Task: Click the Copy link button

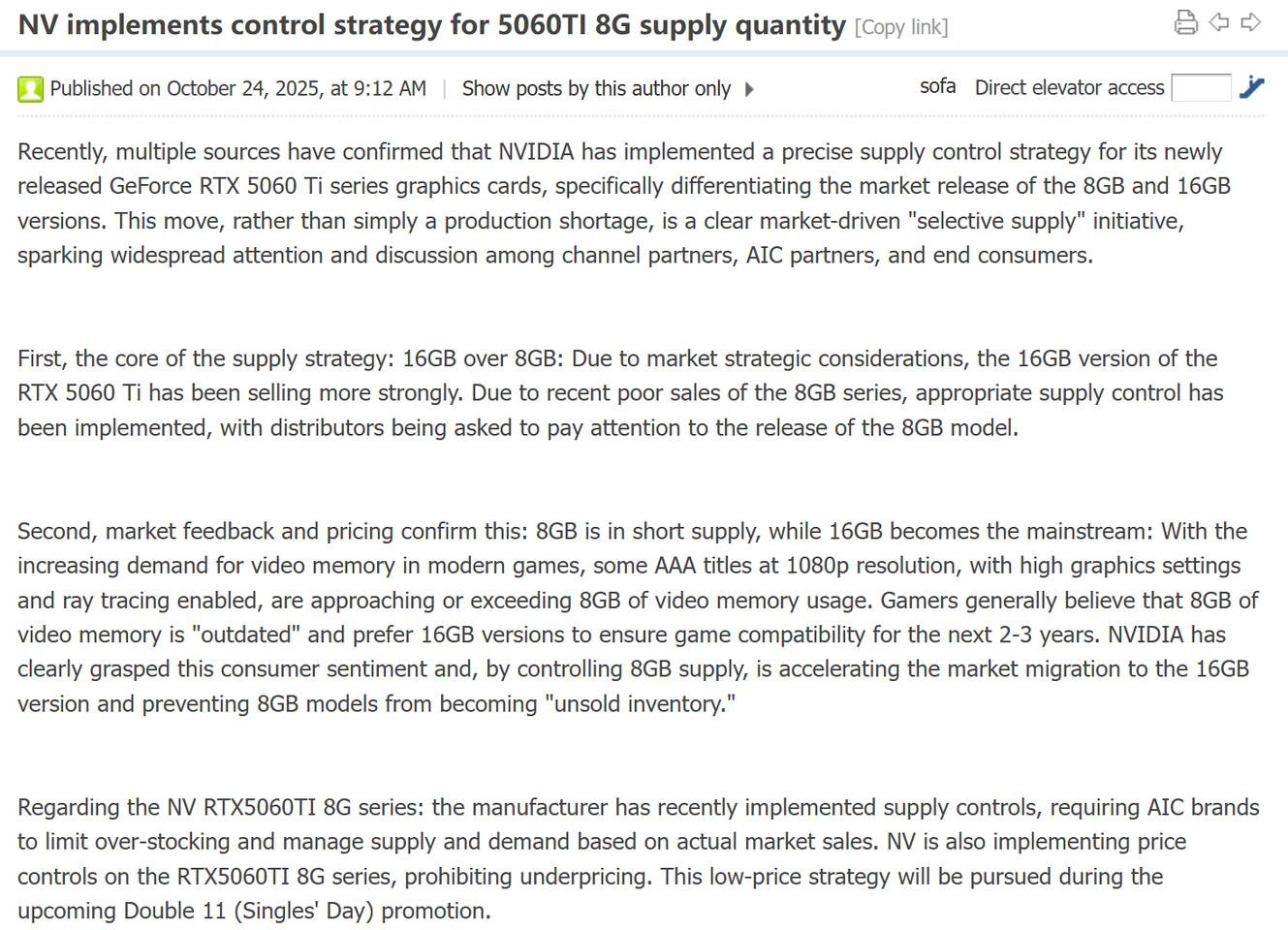Action: click(x=900, y=27)
